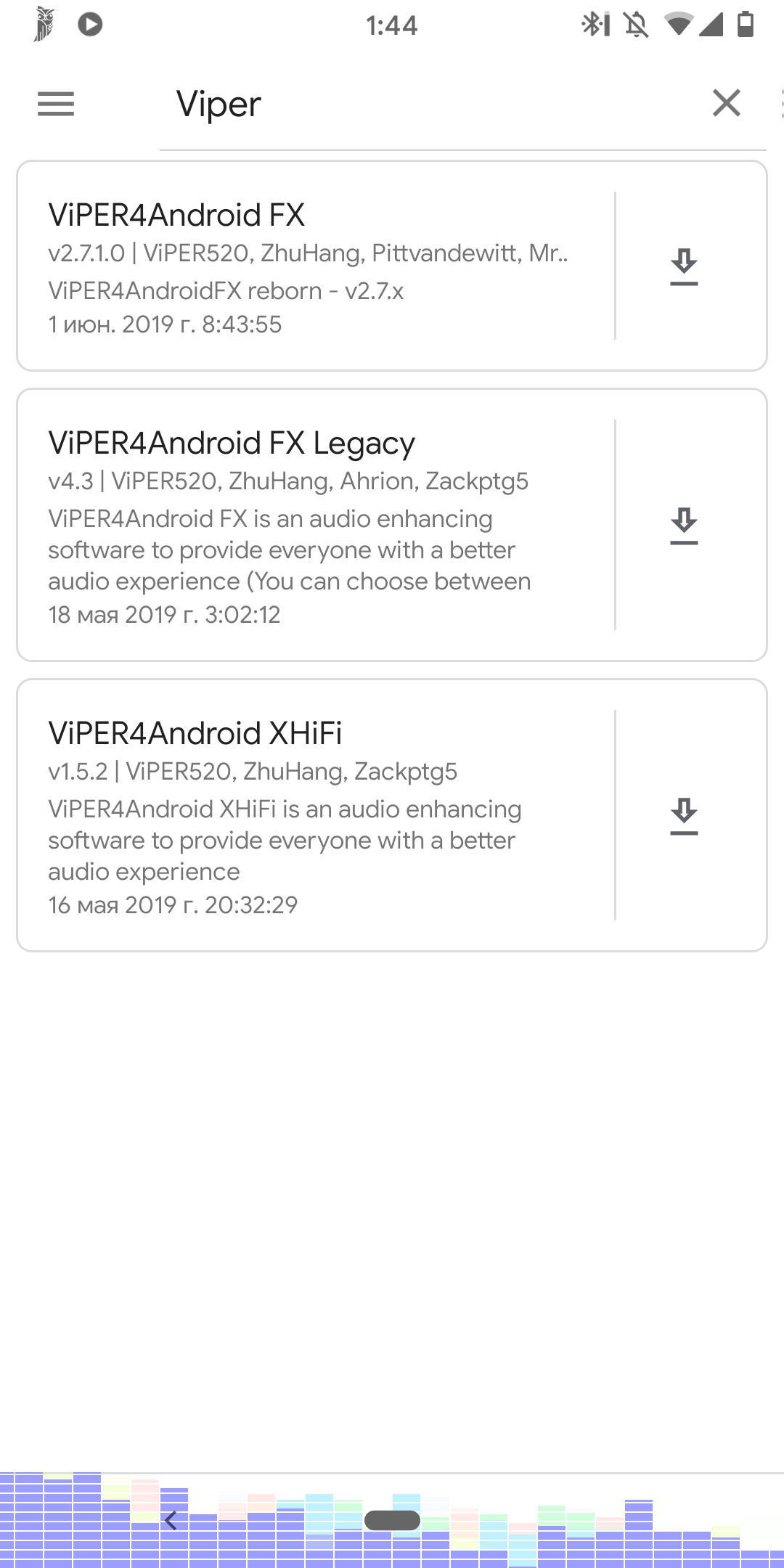Tap the Bluetooth icon in status bar
This screenshot has height=1568, width=784.
[595, 25]
